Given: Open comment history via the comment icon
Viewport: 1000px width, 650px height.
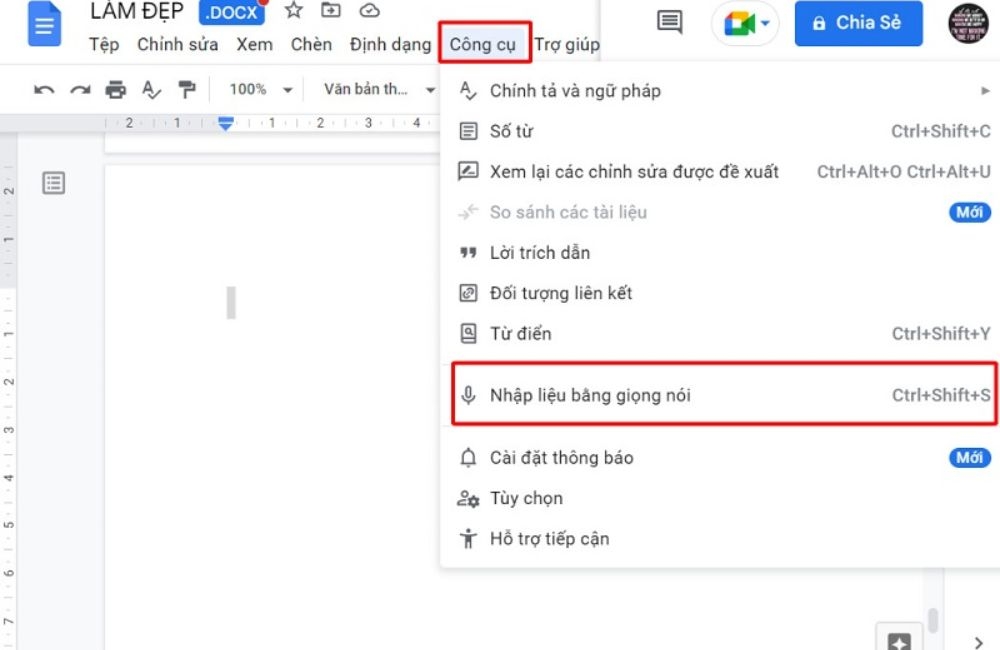Looking at the screenshot, I should (671, 21).
